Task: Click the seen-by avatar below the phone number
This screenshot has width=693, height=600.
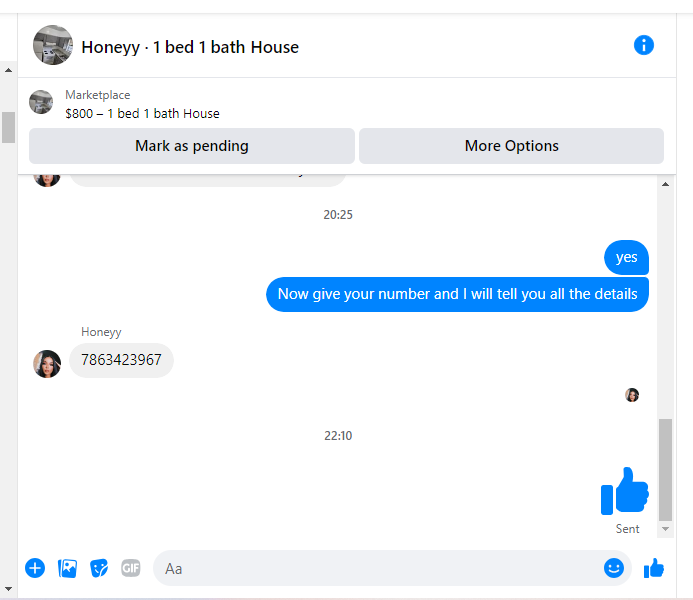Action: [632, 395]
